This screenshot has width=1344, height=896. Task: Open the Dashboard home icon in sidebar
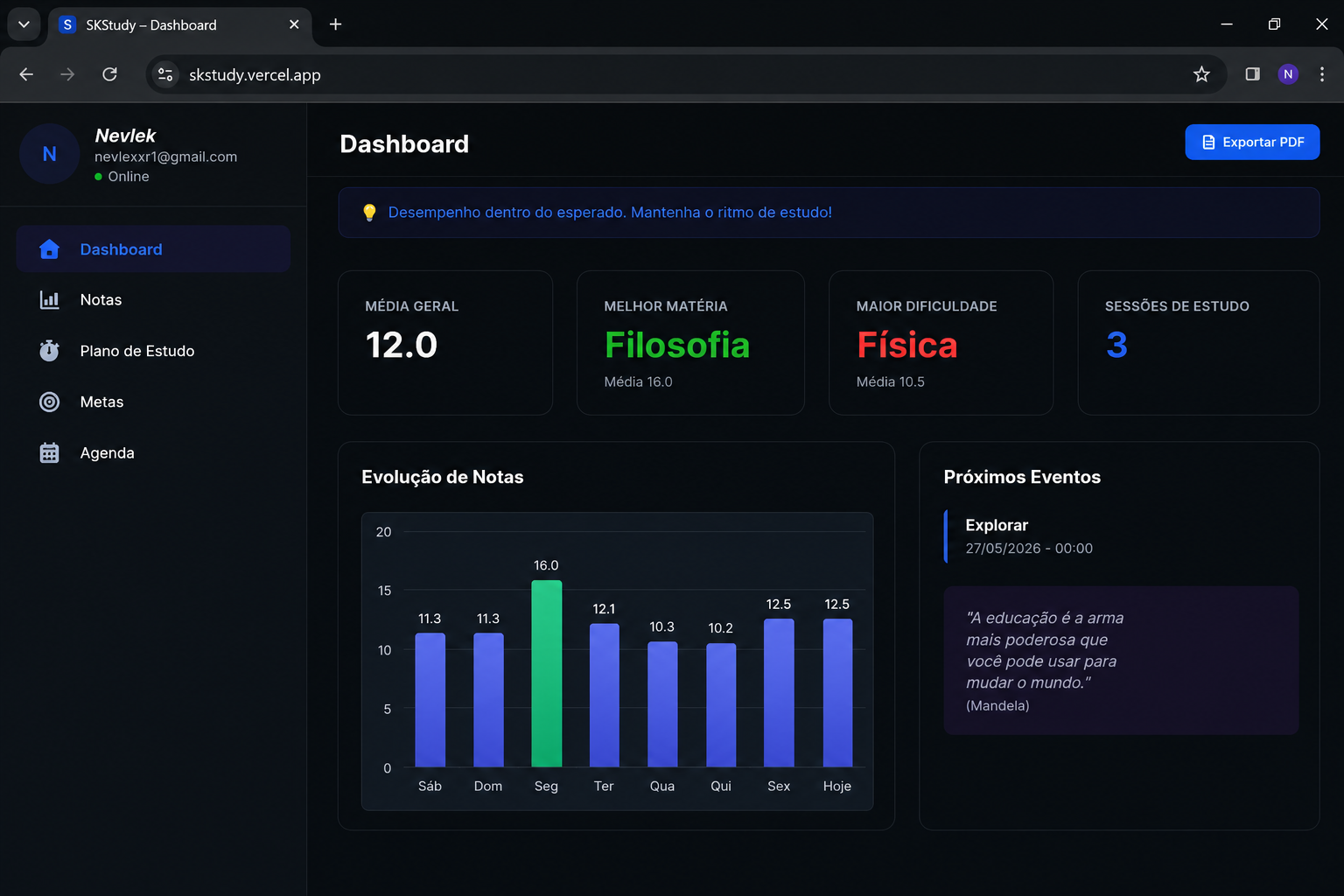pyautogui.click(x=50, y=249)
